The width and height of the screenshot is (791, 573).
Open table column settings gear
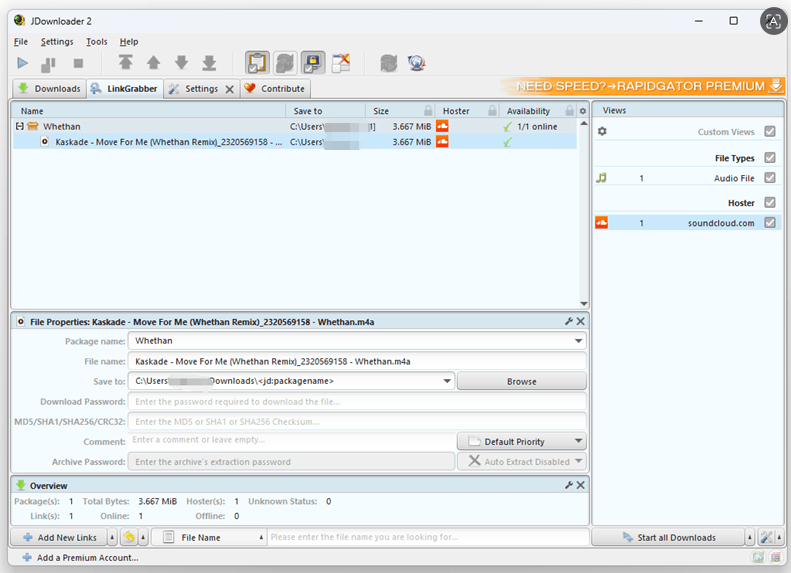pyautogui.click(x=583, y=111)
